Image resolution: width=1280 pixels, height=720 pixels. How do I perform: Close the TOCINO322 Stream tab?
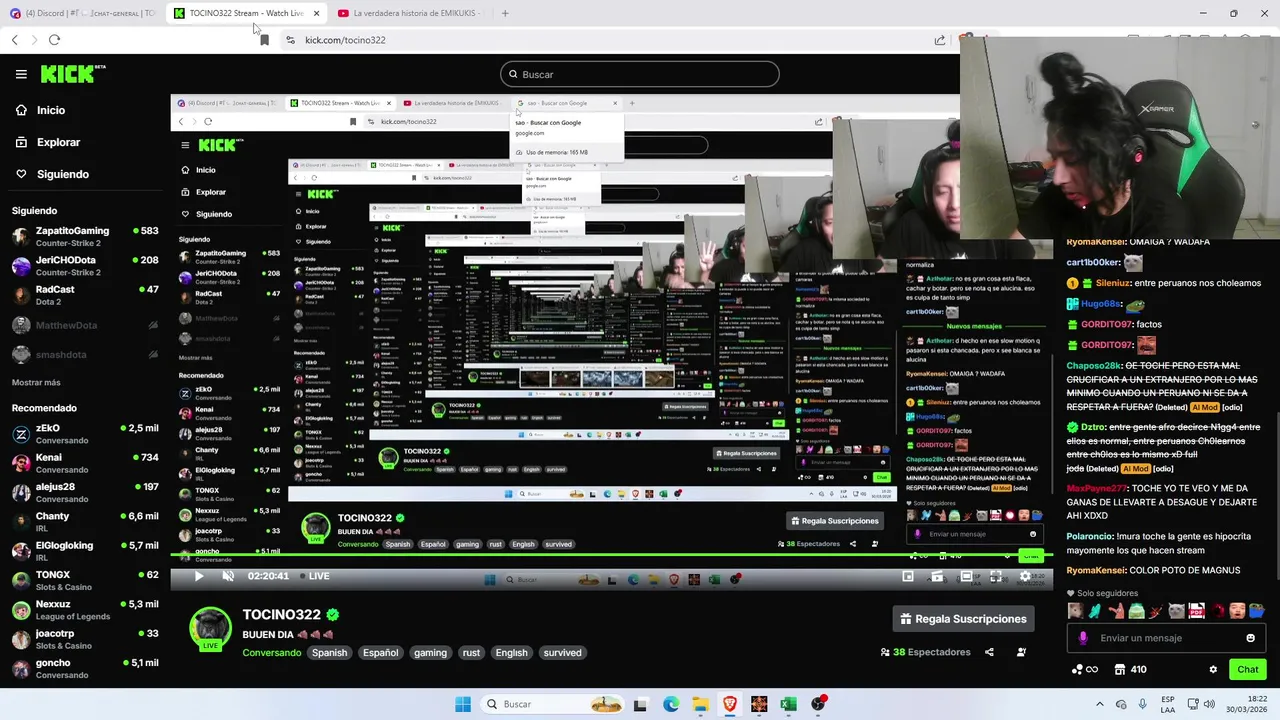316,13
